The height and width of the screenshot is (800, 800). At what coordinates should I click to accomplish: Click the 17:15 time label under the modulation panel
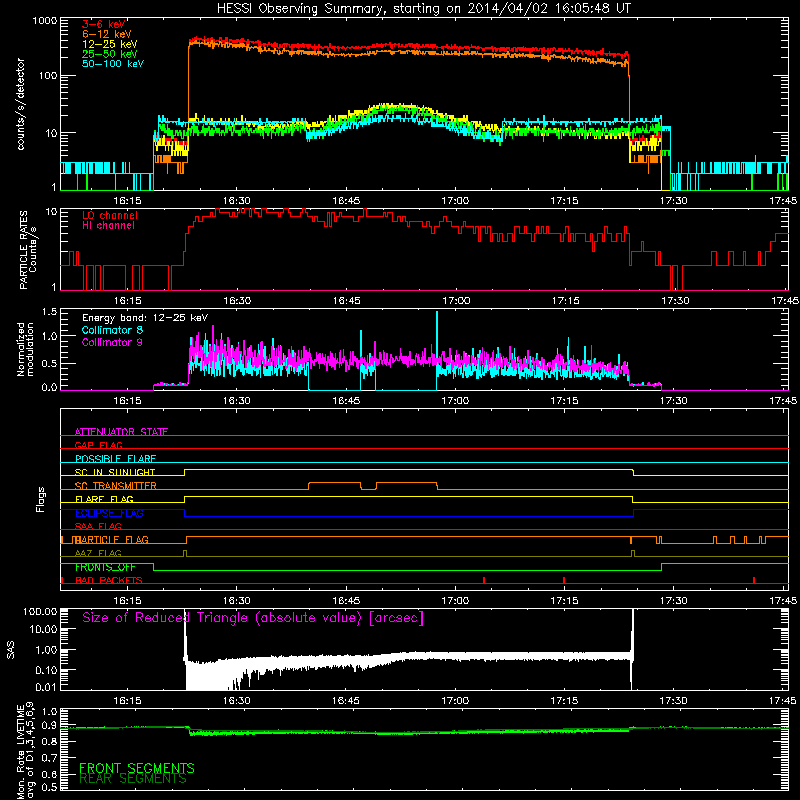click(x=564, y=401)
